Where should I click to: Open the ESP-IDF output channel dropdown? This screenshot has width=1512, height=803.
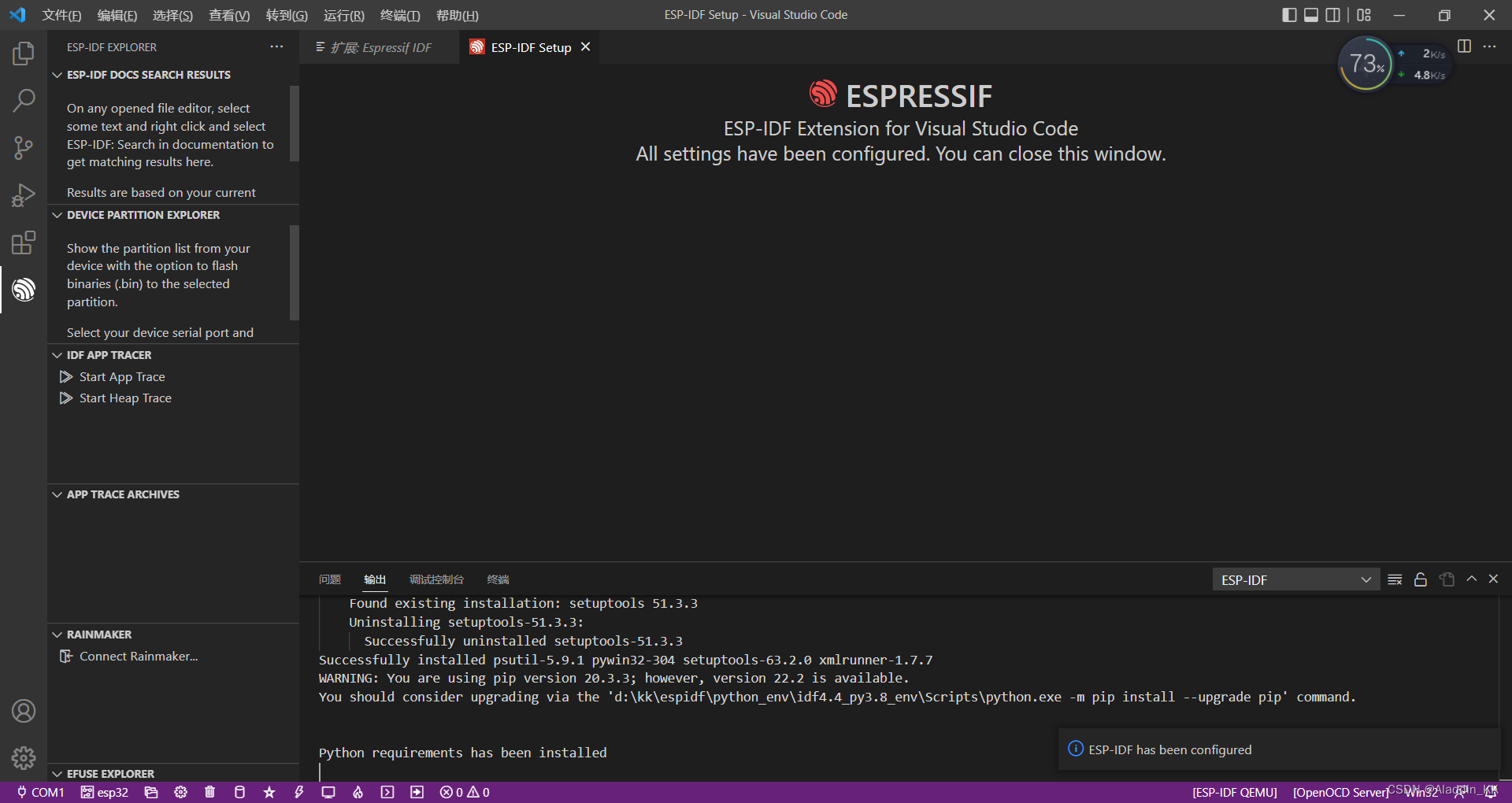coord(1295,579)
